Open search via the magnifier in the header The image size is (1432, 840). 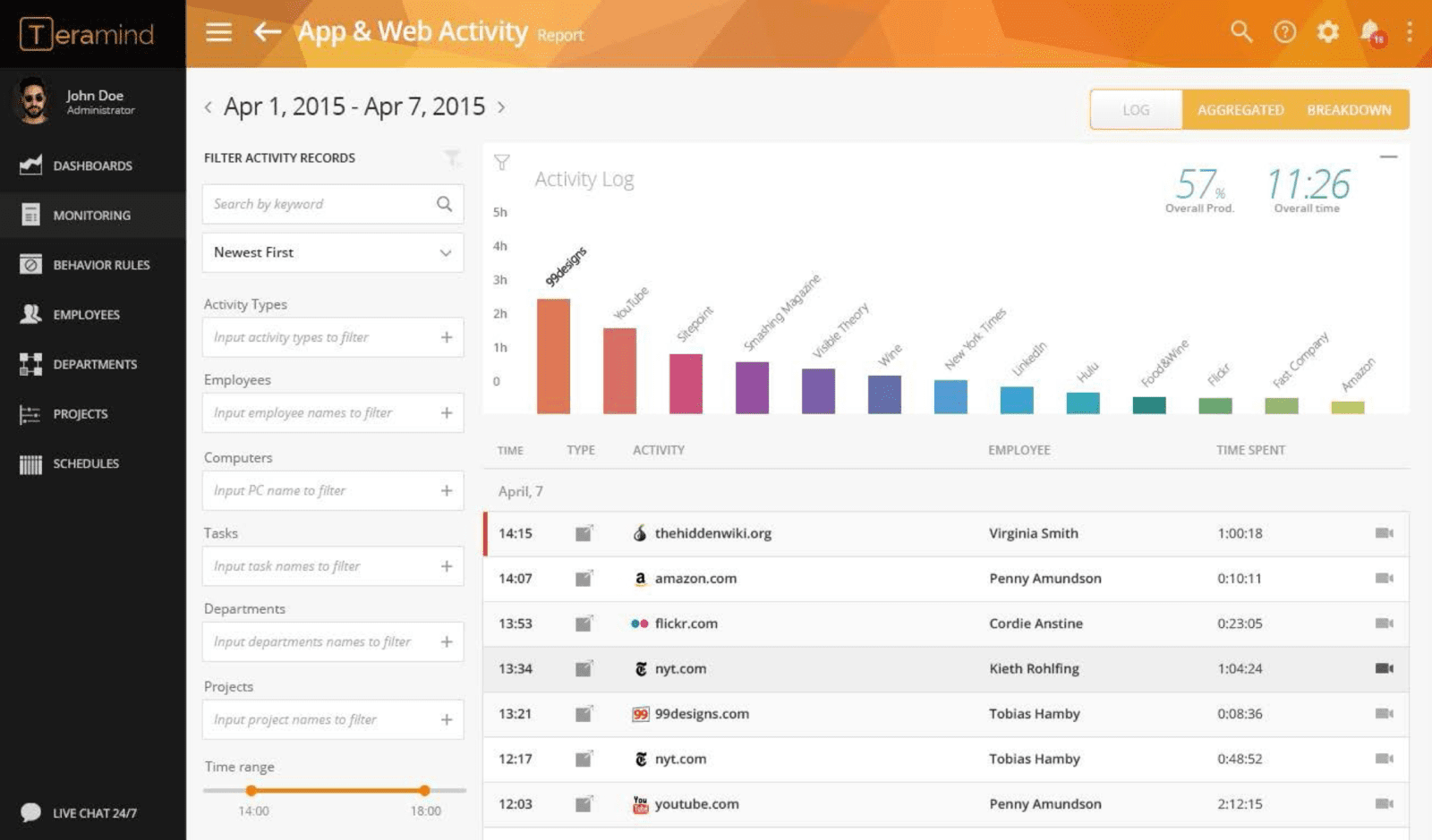tap(1240, 32)
